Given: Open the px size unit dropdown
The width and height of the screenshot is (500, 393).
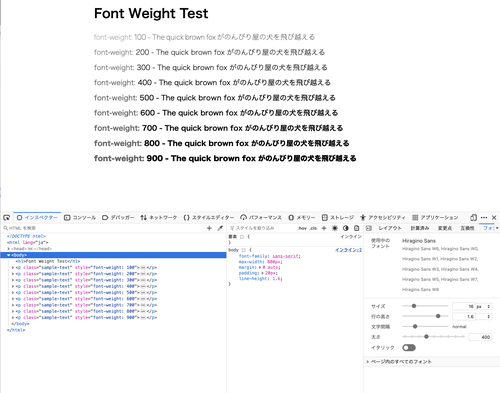Looking at the screenshot, I should tap(483, 306).
